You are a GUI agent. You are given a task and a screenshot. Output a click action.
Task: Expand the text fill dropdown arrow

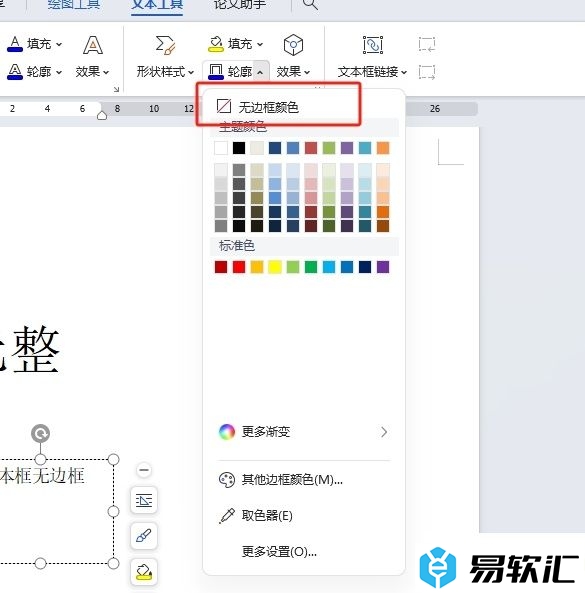[59, 44]
